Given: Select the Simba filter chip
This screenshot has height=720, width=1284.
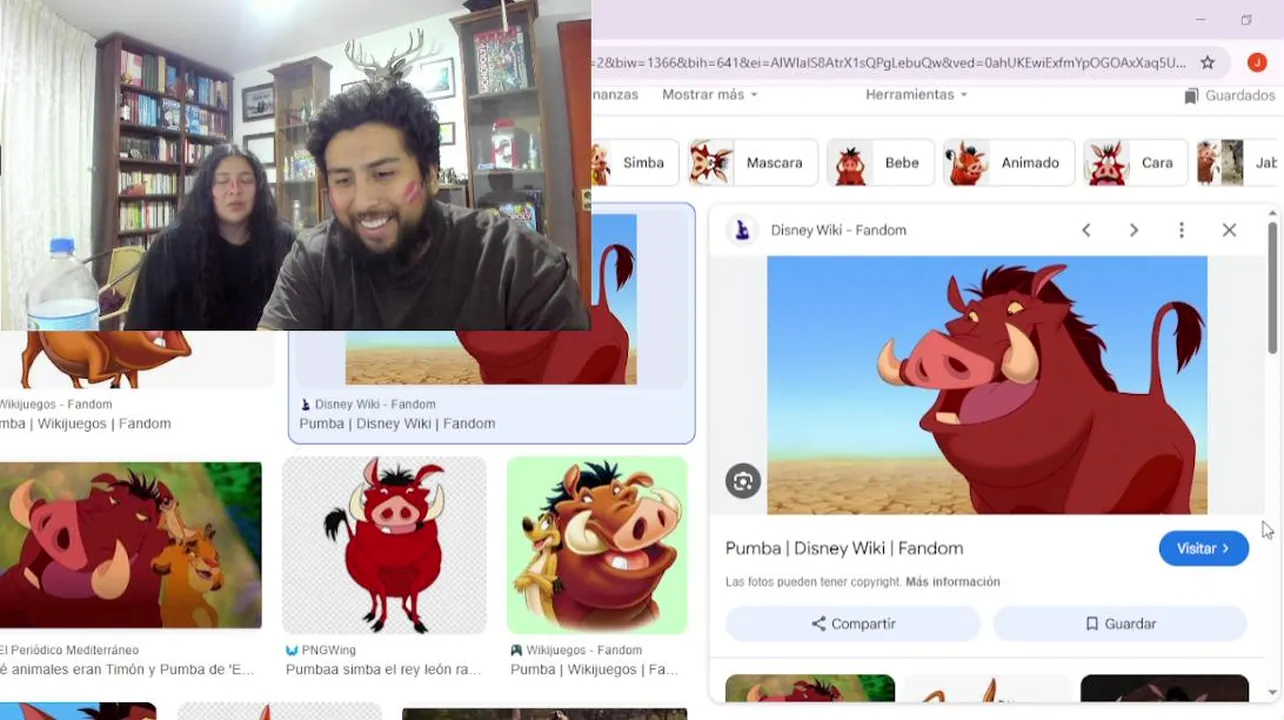Looking at the screenshot, I should [x=636, y=163].
